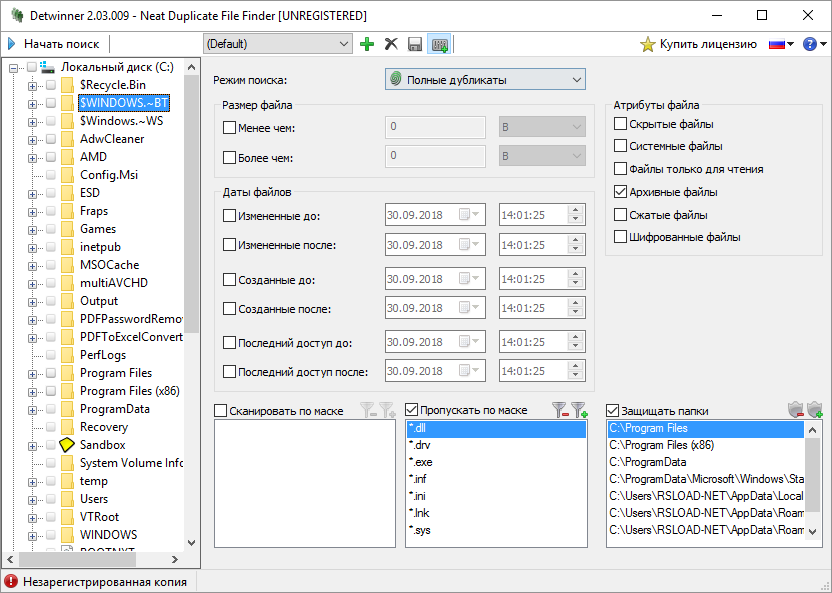Image resolution: width=832 pixels, height=593 pixels.
Task: Open the (Default) profile dropdown
Action: coord(278,44)
